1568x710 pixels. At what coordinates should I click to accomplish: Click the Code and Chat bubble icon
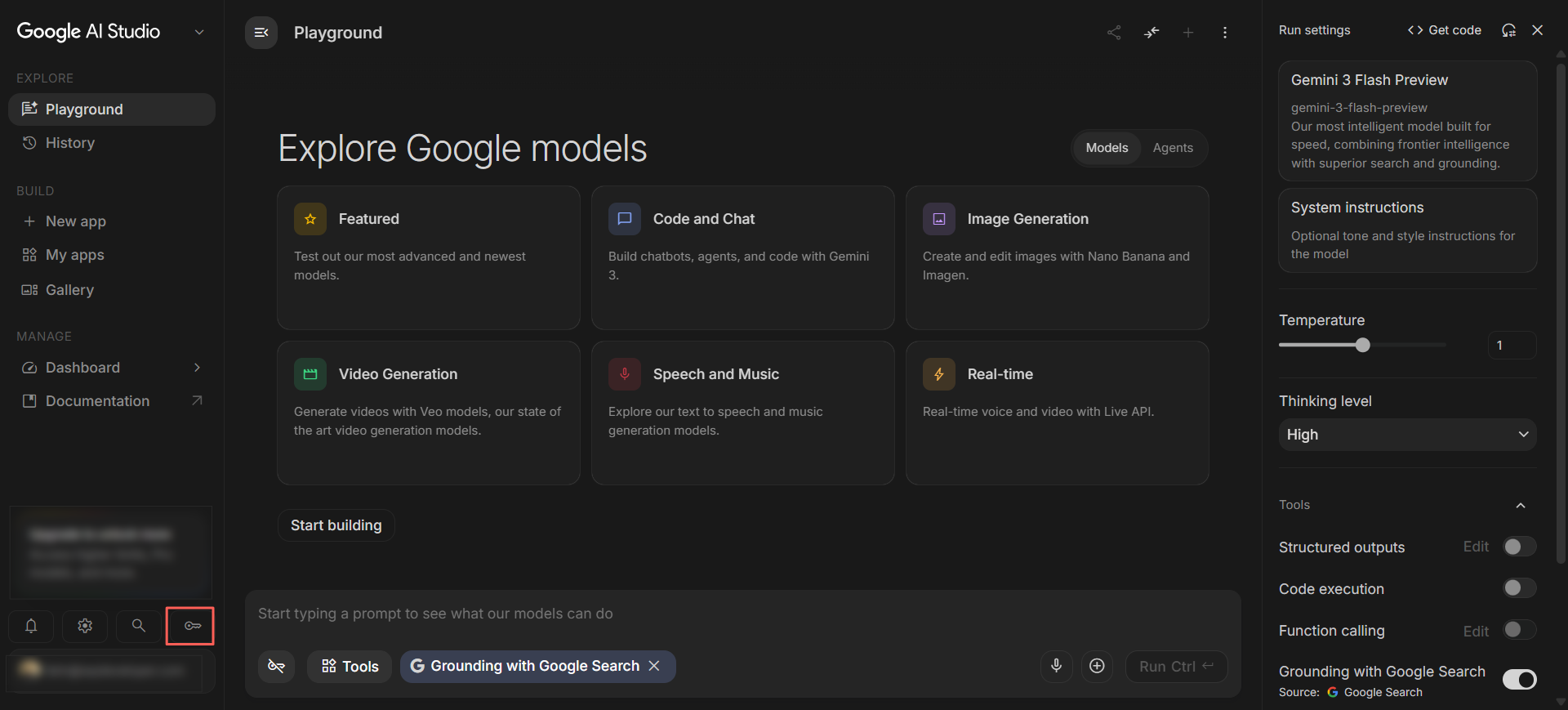pyautogui.click(x=625, y=219)
